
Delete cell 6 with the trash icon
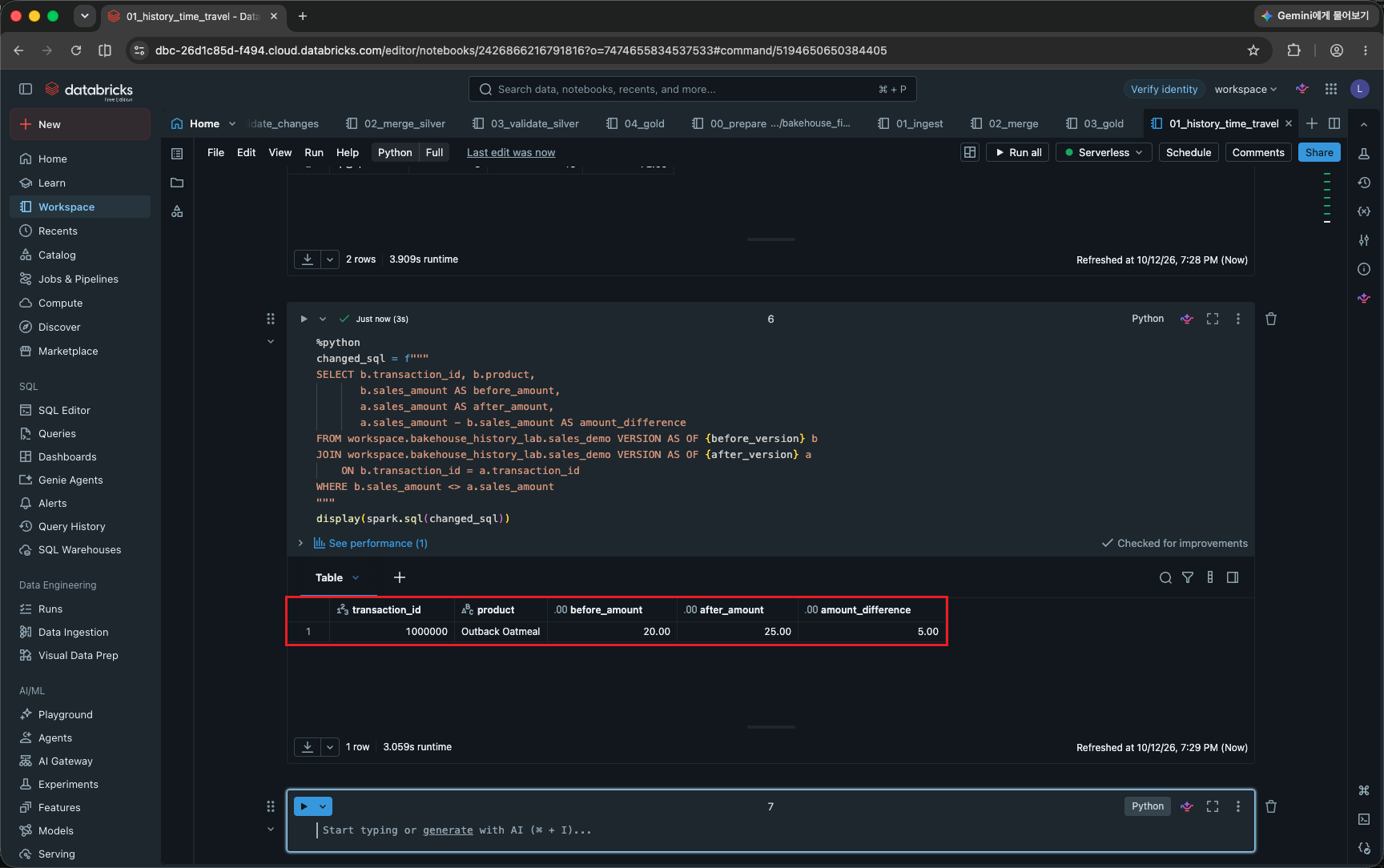(x=1271, y=319)
